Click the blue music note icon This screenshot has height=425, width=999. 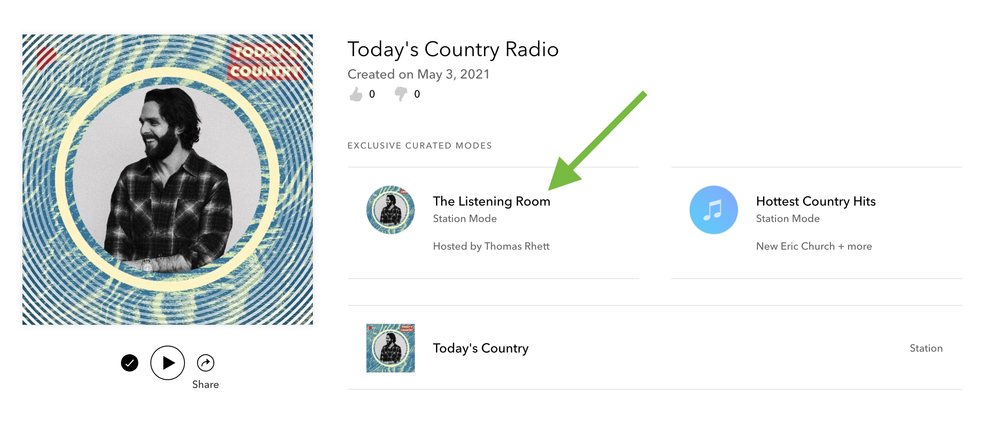[x=714, y=209]
